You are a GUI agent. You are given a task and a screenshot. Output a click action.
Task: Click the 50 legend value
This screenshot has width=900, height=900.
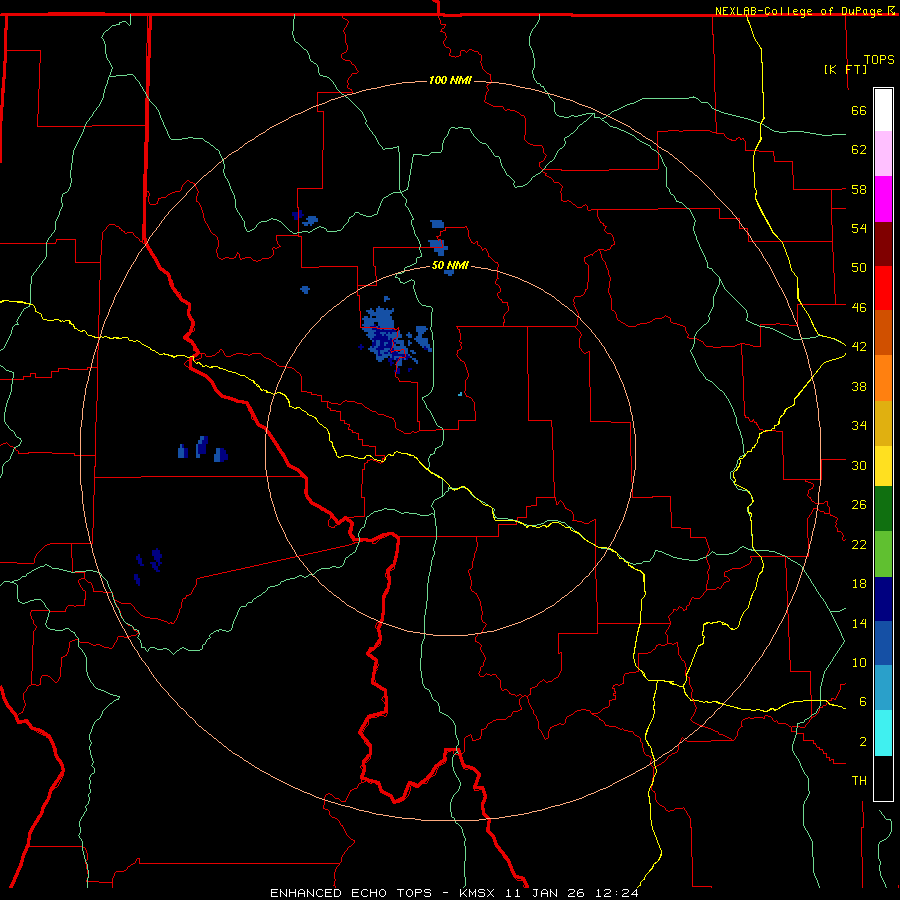coord(859,268)
